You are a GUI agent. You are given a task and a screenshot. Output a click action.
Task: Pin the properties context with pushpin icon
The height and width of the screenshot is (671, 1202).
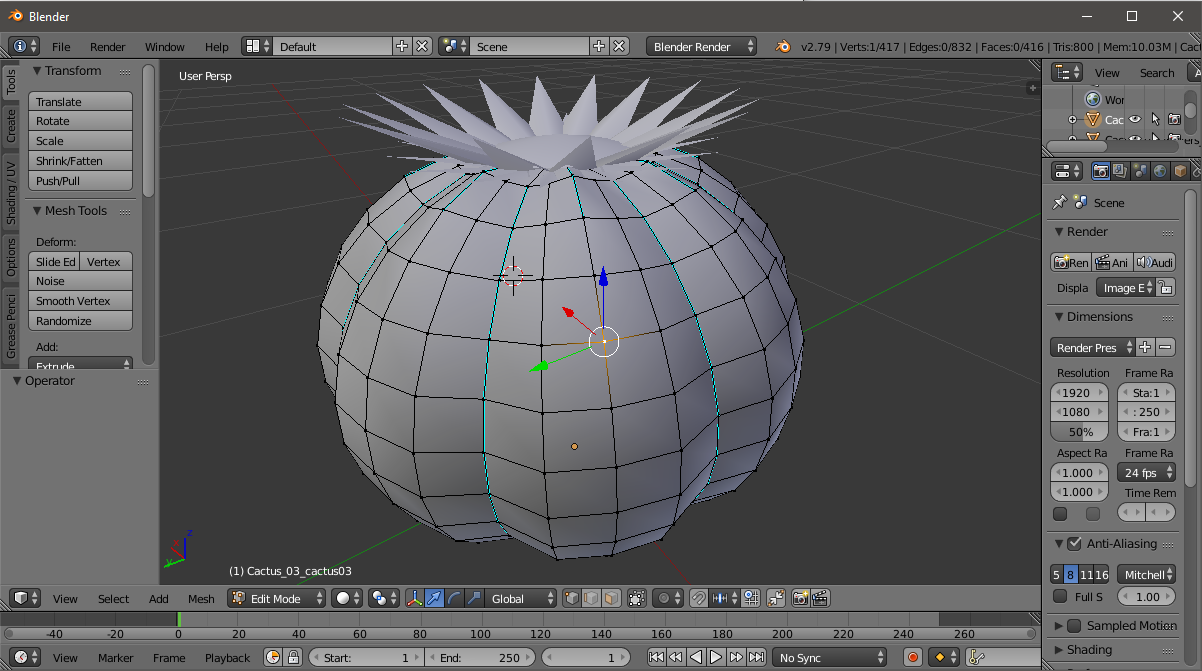1059,202
